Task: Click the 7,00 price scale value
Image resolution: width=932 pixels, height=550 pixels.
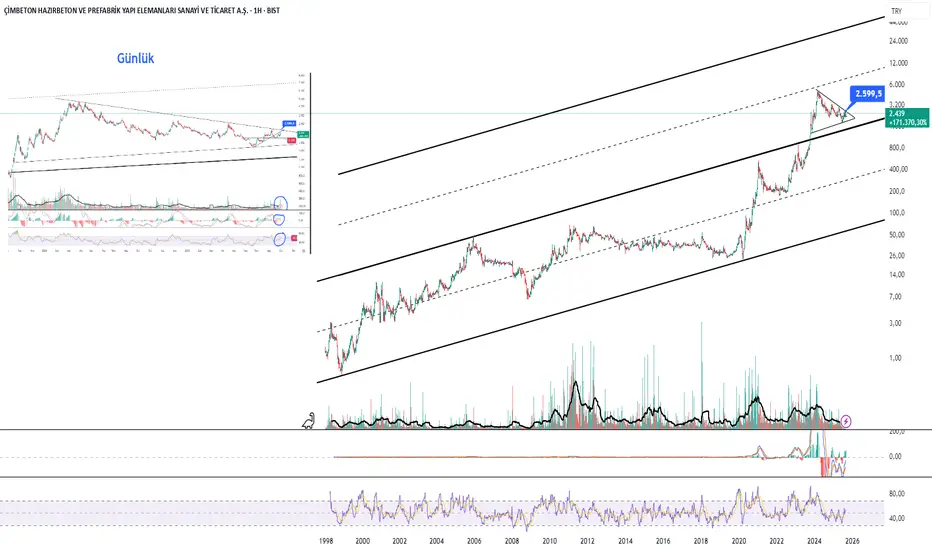Action: (x=895, y=297)
